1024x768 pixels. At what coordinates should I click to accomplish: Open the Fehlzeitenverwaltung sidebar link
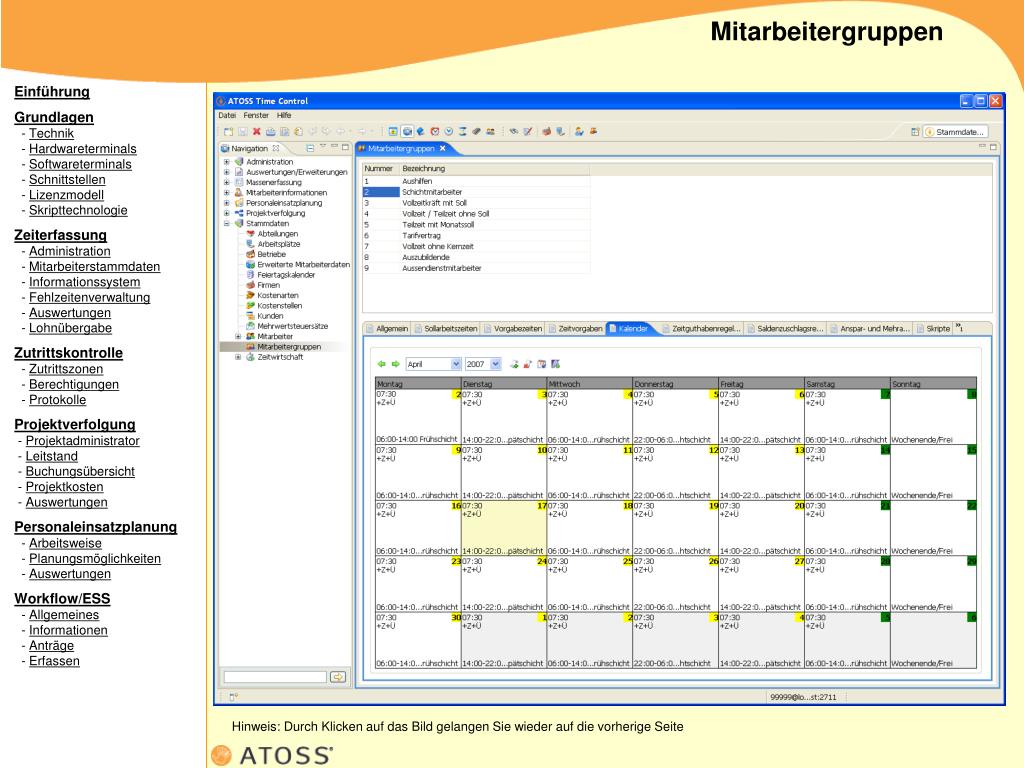(89, 297)
